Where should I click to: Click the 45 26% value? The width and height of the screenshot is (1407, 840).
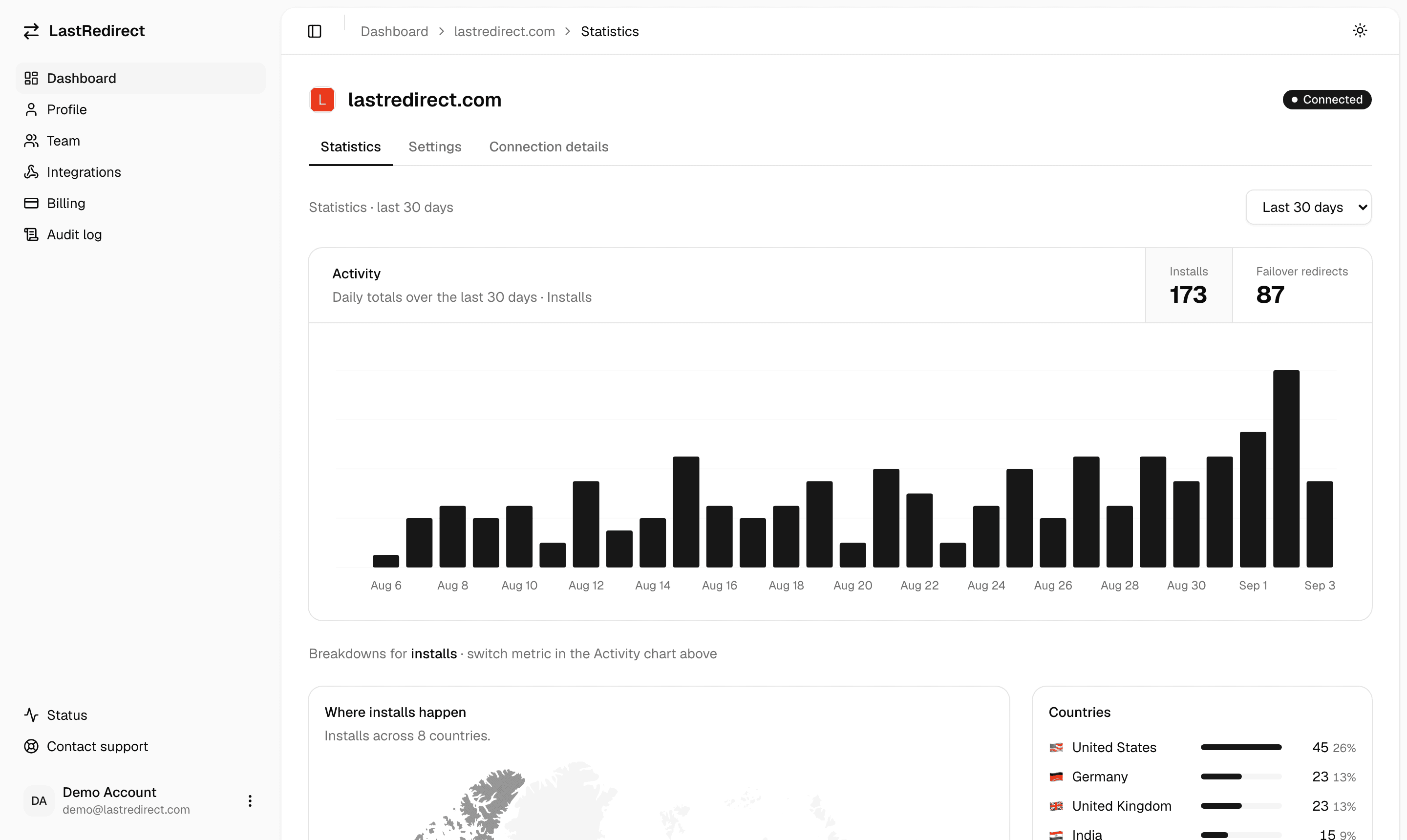click(x=1333, y=747)
